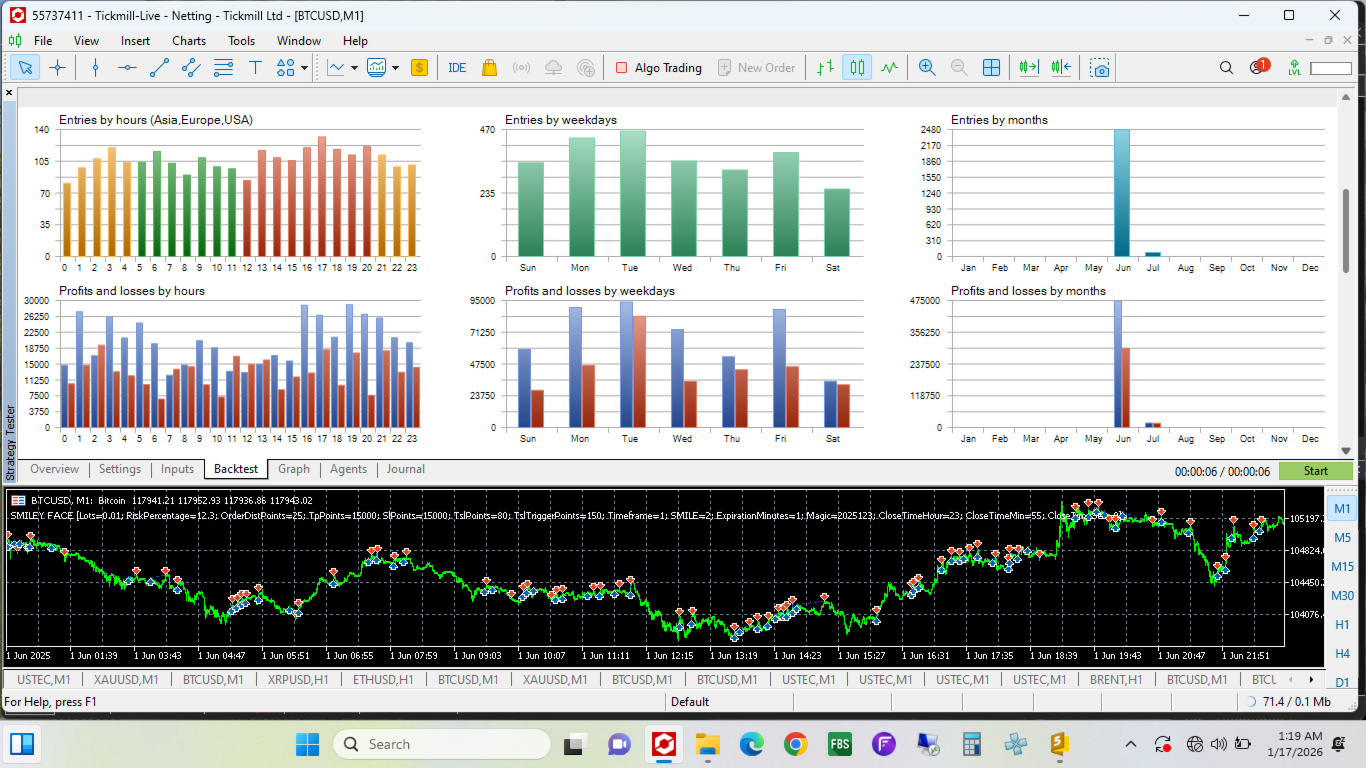Screen dimensions: 1366x768
Task: Tile the chart windows
Action: (x=991, y=67)
